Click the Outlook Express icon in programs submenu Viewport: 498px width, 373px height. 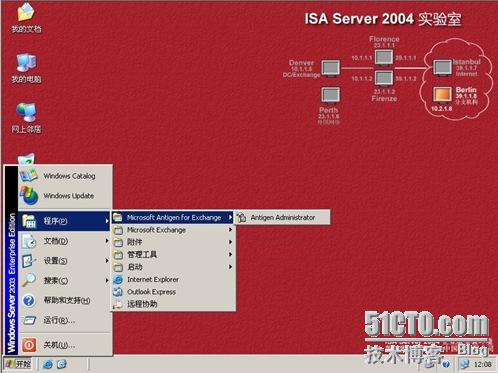click(x=118, y=292)
